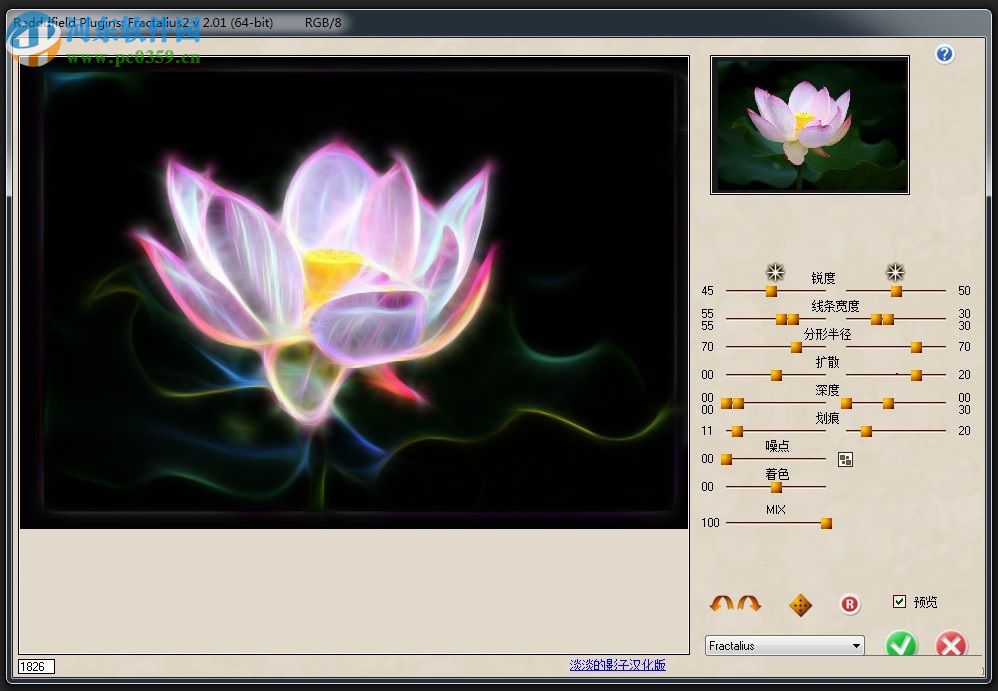998x691 pixels.
Task: Click the left 线条宽度 dual slider handles
Action: 787,319
